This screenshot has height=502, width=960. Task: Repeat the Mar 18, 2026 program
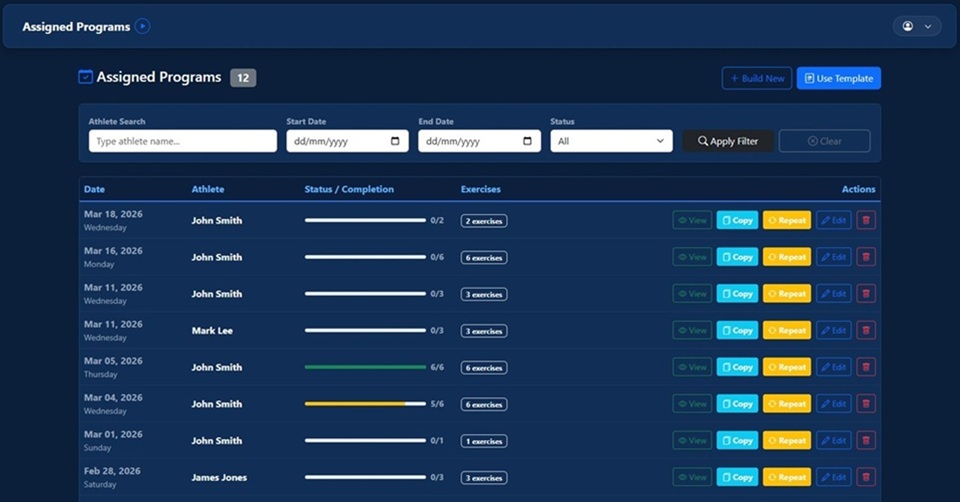click(787, 220)
